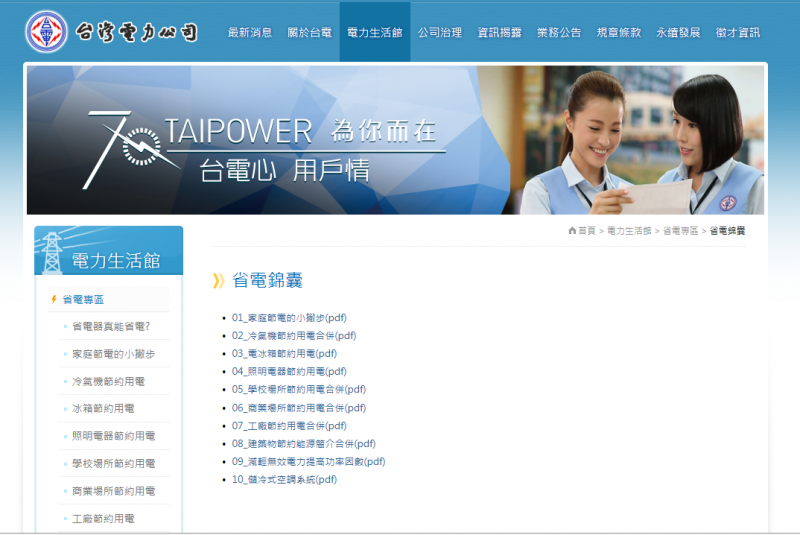Screen dimensions: 800x535
Task: Open sidebar item 冷氣機節約用電
Action: [108, 381]
